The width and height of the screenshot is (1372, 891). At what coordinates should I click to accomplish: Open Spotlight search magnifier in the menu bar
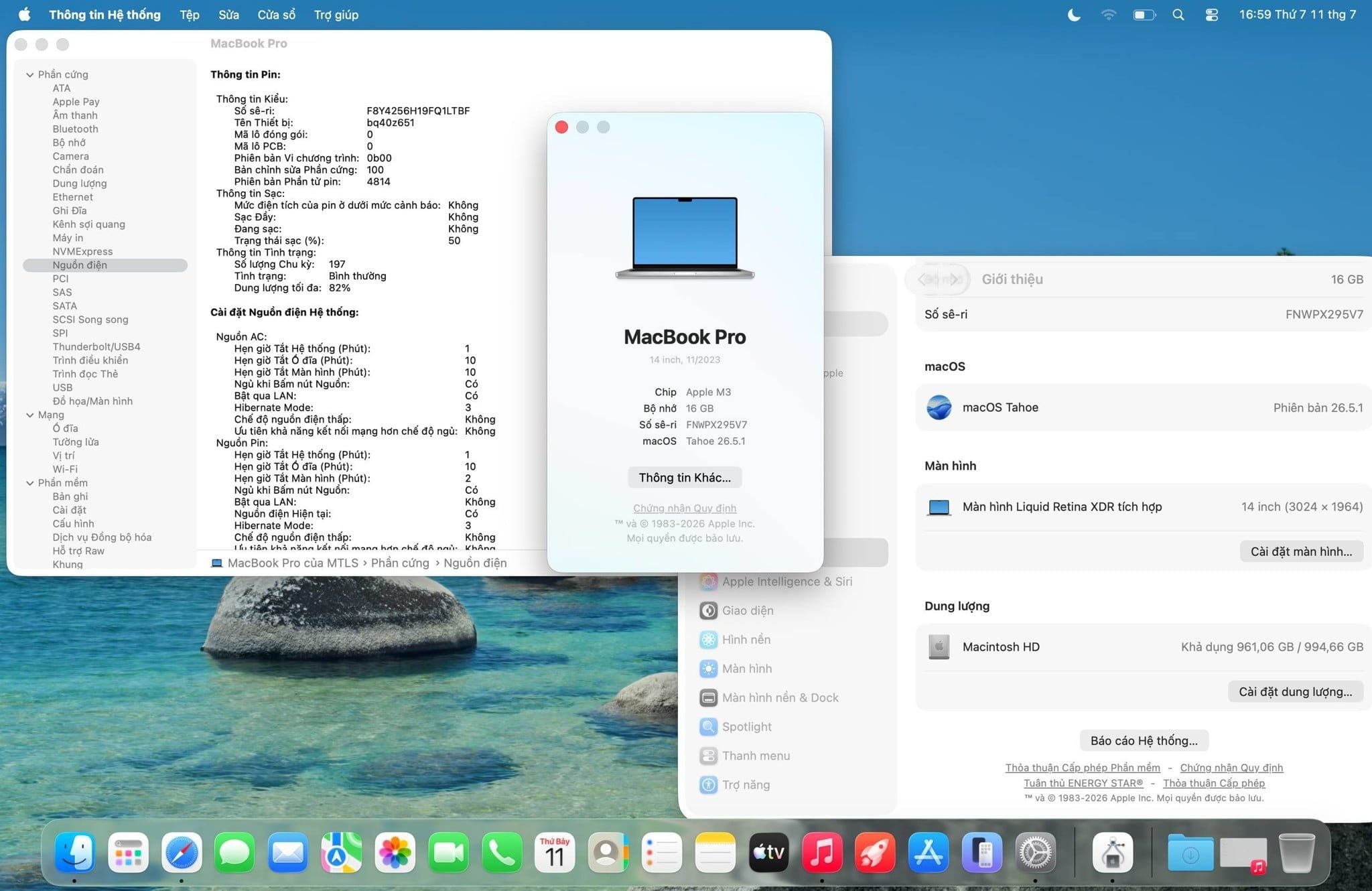[x=1178, y=15]
